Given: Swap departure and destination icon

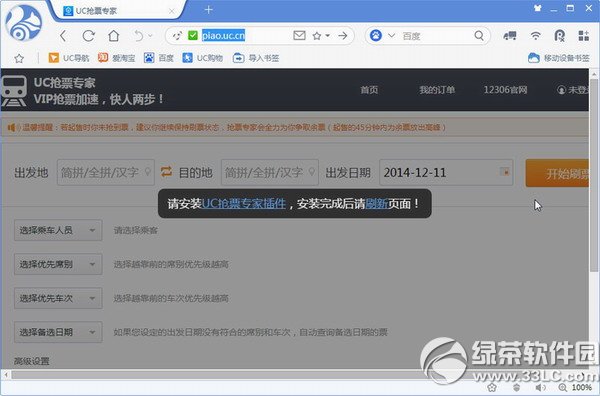Looking at the screenshot, I should [166, 171].
